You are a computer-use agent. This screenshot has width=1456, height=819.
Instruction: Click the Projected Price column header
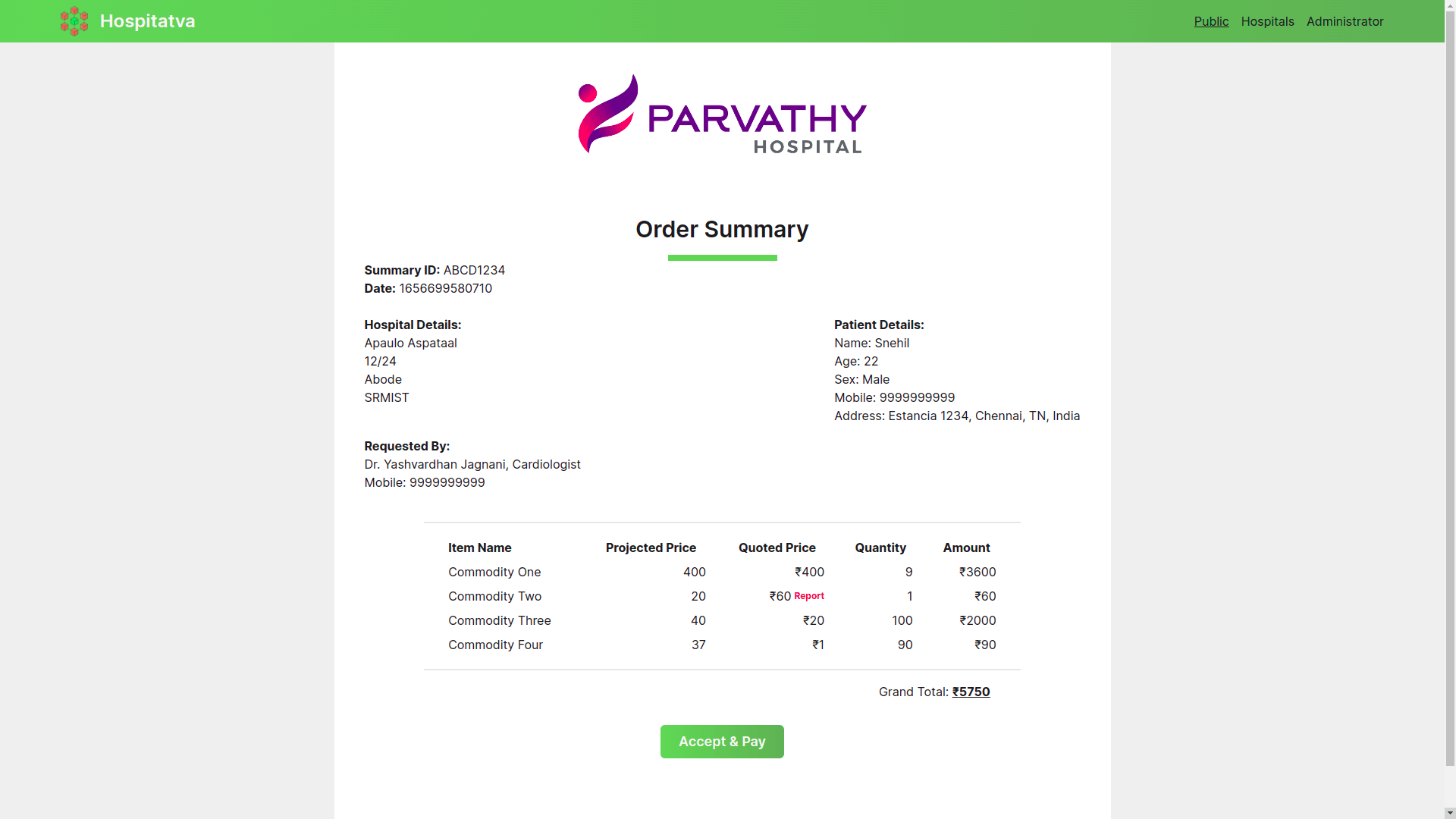coord(651,548)
